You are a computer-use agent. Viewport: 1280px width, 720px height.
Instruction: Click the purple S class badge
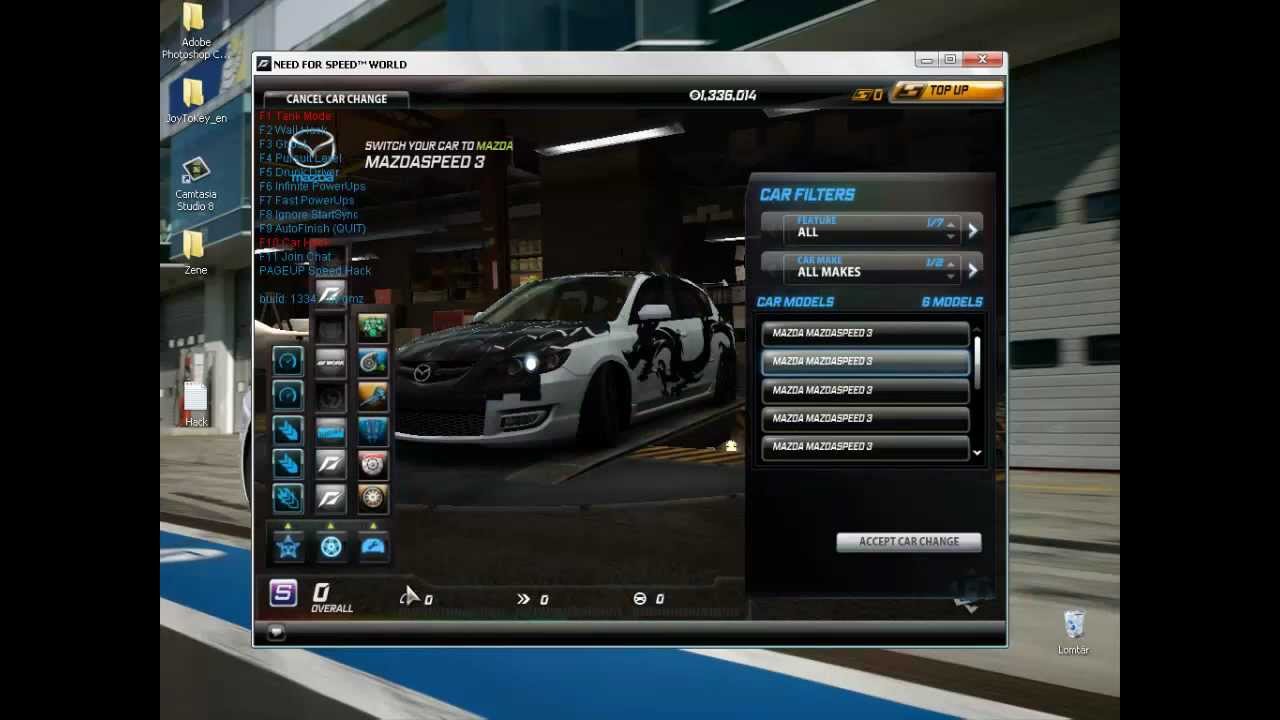click(x=283, y=593)
